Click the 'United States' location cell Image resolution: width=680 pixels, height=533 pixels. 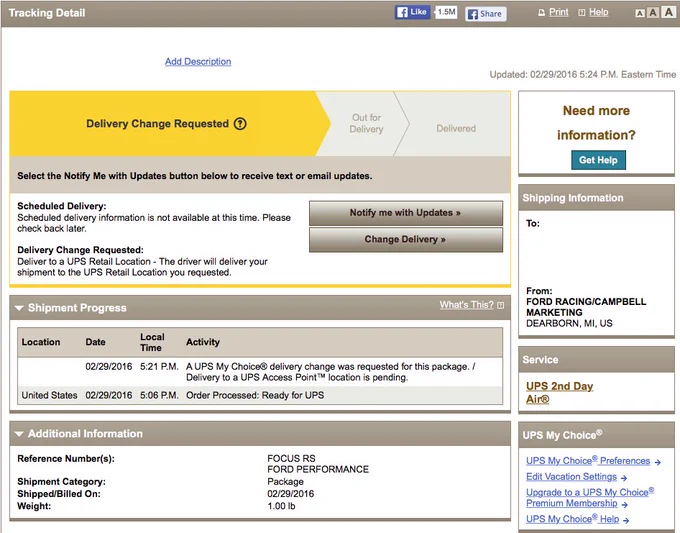point(49,396)
